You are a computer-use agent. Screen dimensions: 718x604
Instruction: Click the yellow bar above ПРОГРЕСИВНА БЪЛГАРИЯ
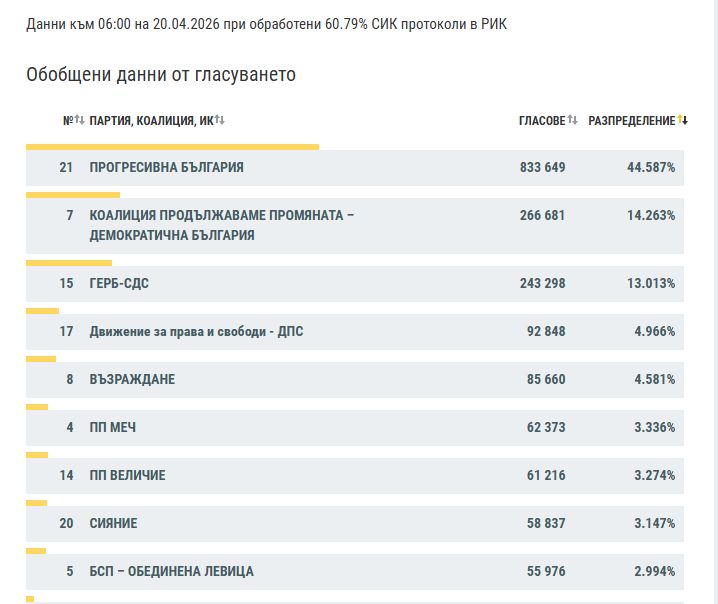click(x=172, y=147)
